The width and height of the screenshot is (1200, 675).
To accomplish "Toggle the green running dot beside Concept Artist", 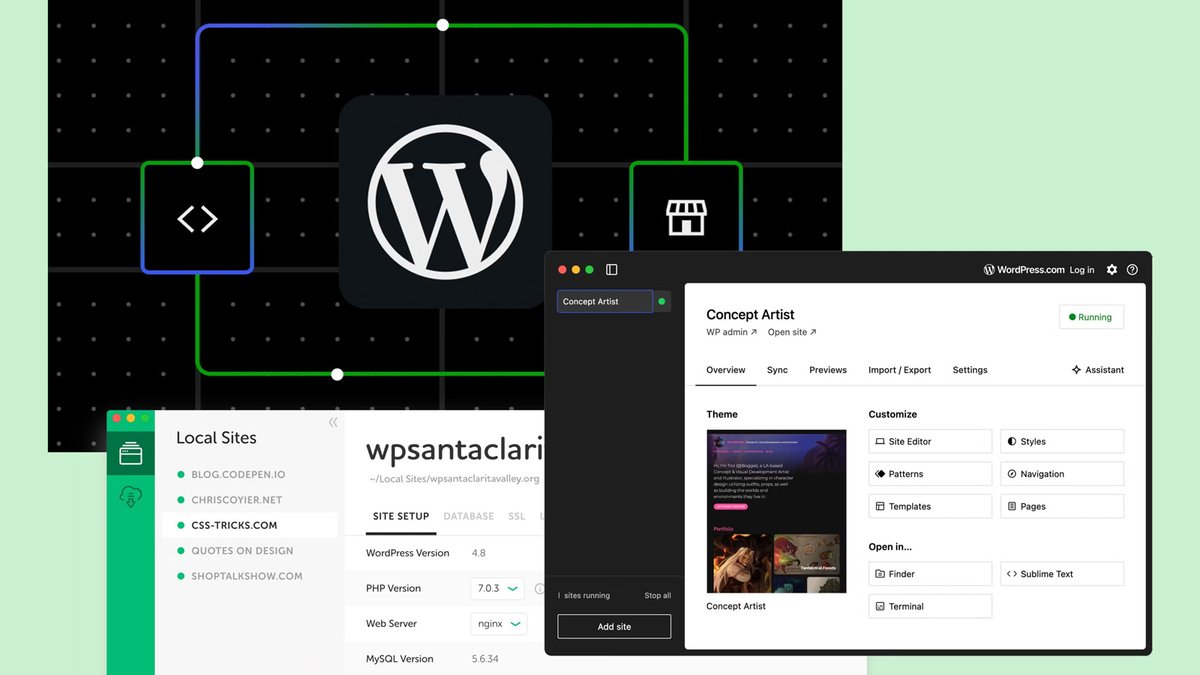I will (x=662, y=301).
